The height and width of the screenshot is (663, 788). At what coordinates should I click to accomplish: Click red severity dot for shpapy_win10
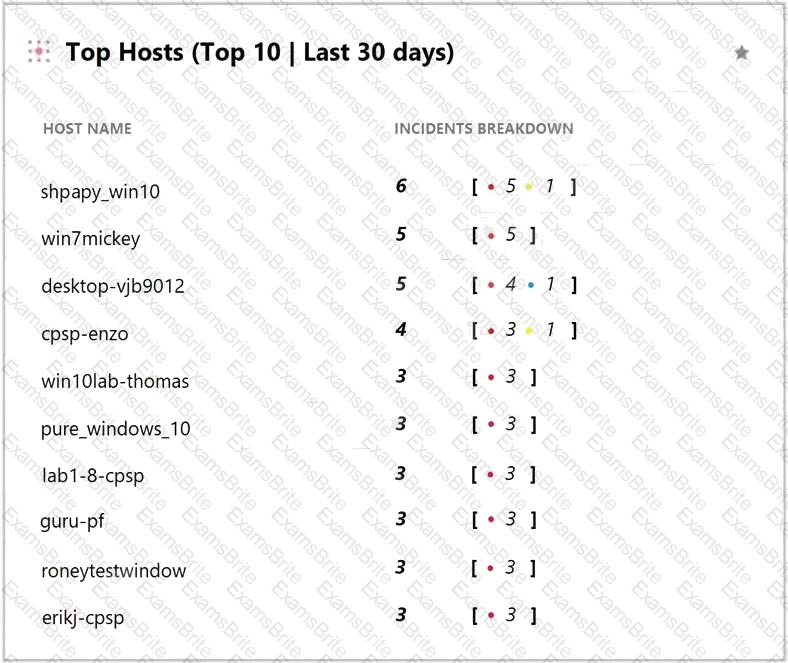click(490, 187)
